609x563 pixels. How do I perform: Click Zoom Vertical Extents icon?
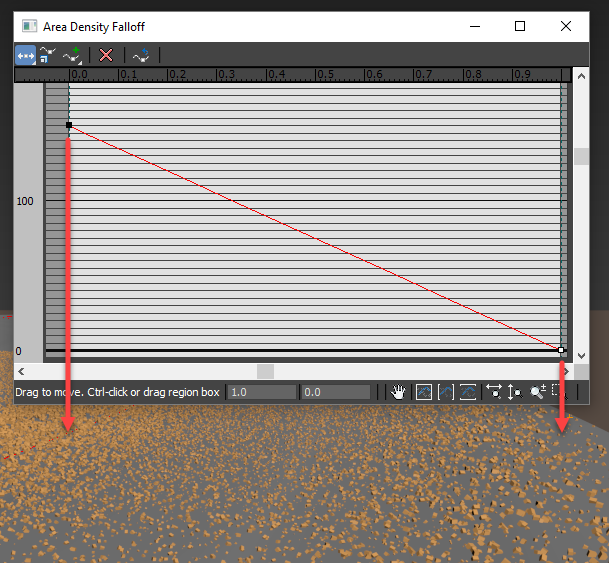pos(467,392)
